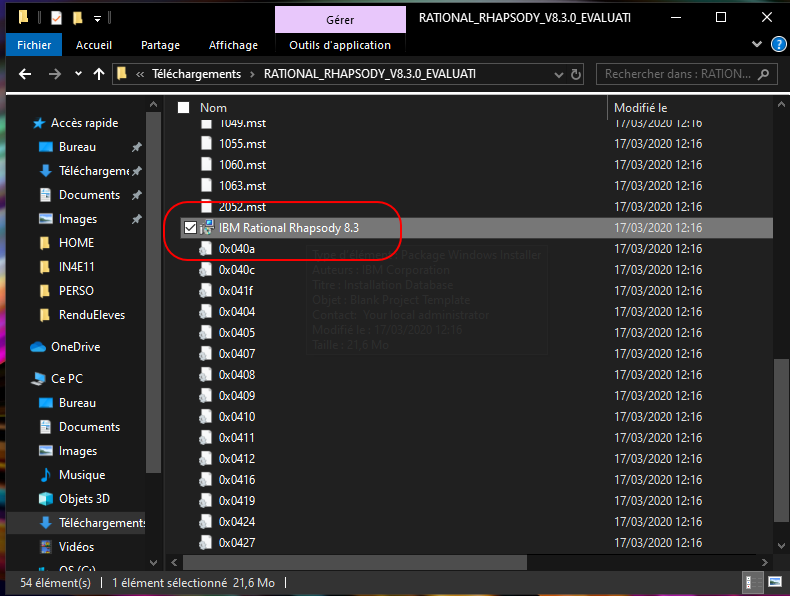Image resolution: width=790 pixels, height=596 pixels.
Task: Select the 0x0412 file icon
Action: [x=206, y=458]
